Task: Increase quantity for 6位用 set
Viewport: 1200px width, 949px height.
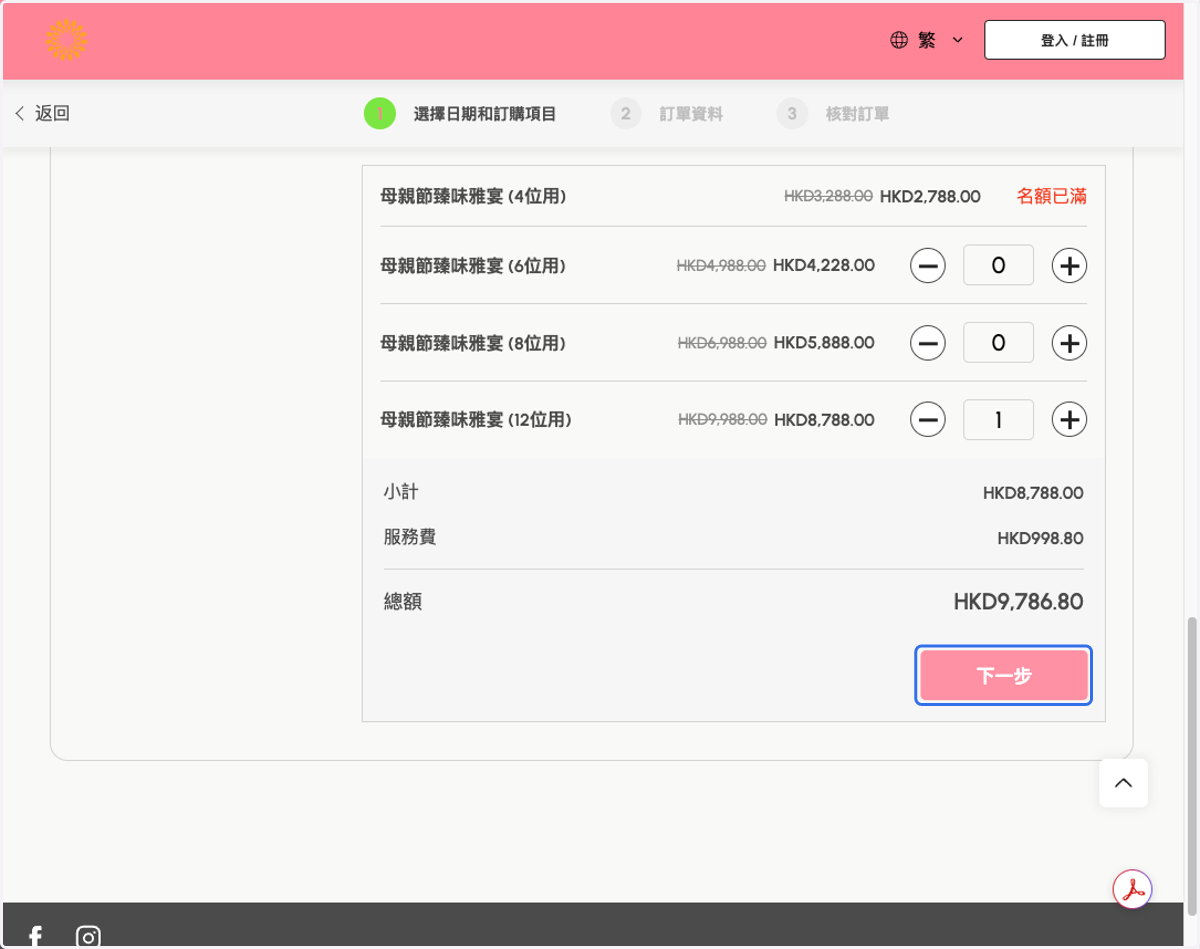Action: [1069, 266]
